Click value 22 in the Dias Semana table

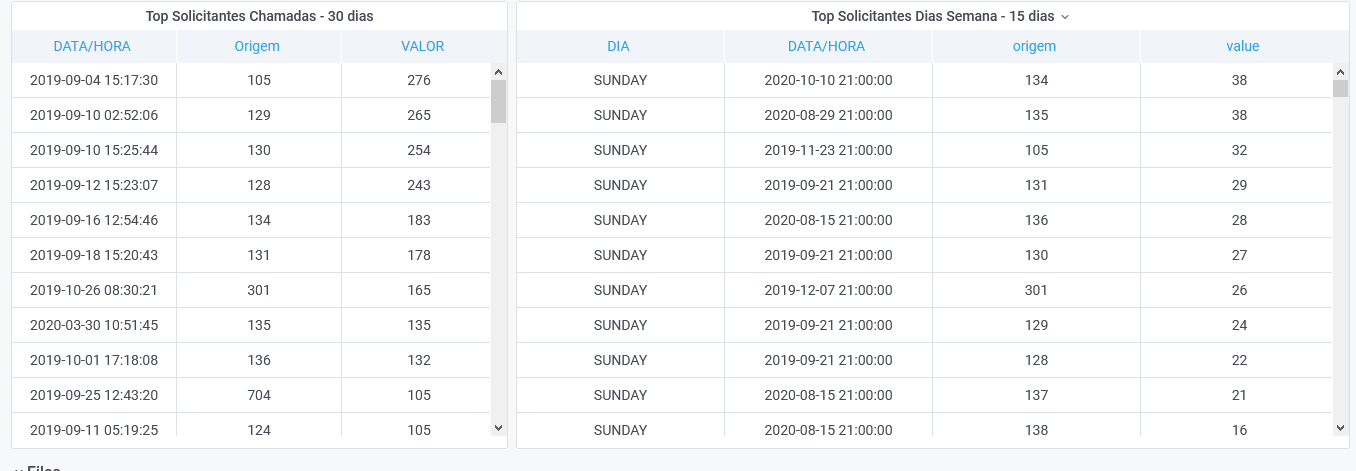[x=1239, y=360]
